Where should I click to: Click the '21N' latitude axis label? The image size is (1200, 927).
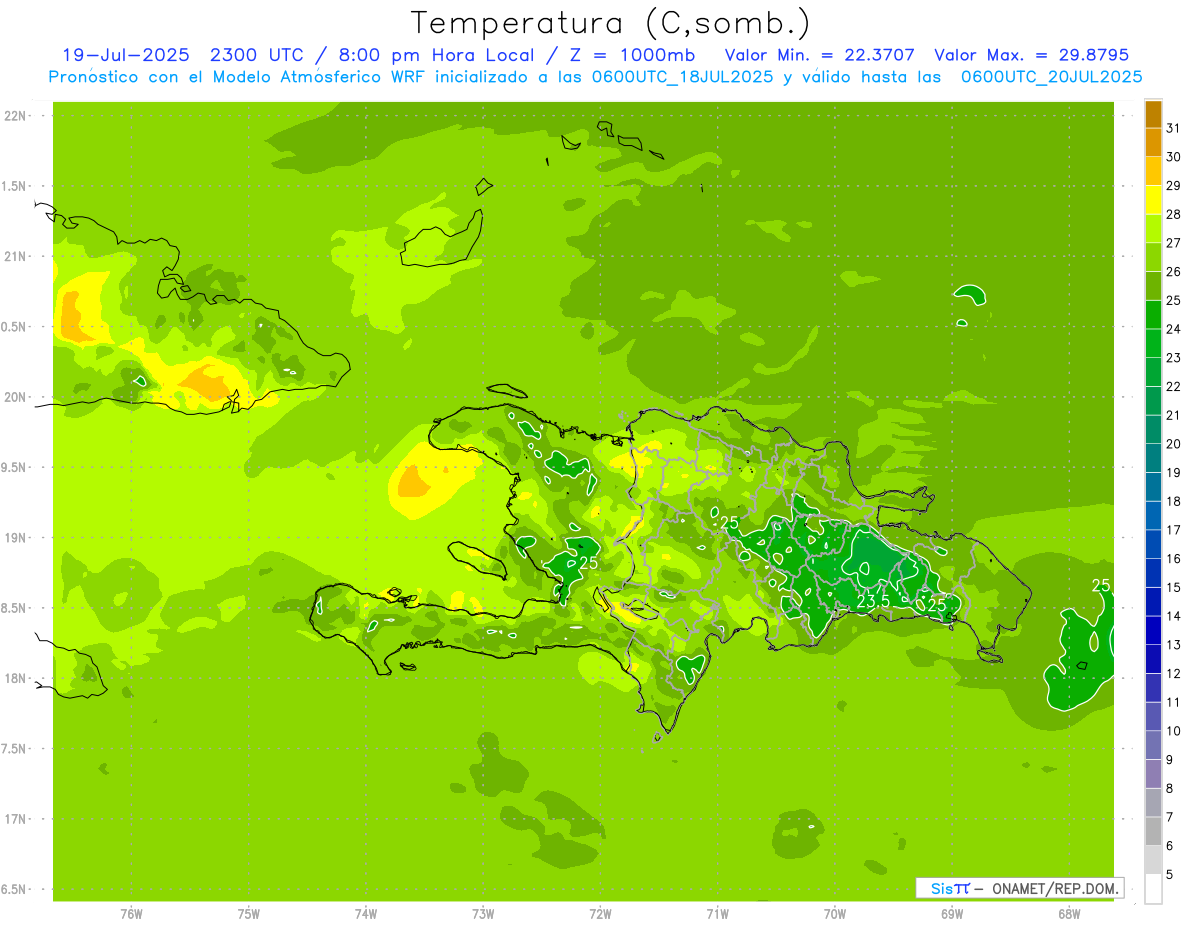(x=16, y=257)
